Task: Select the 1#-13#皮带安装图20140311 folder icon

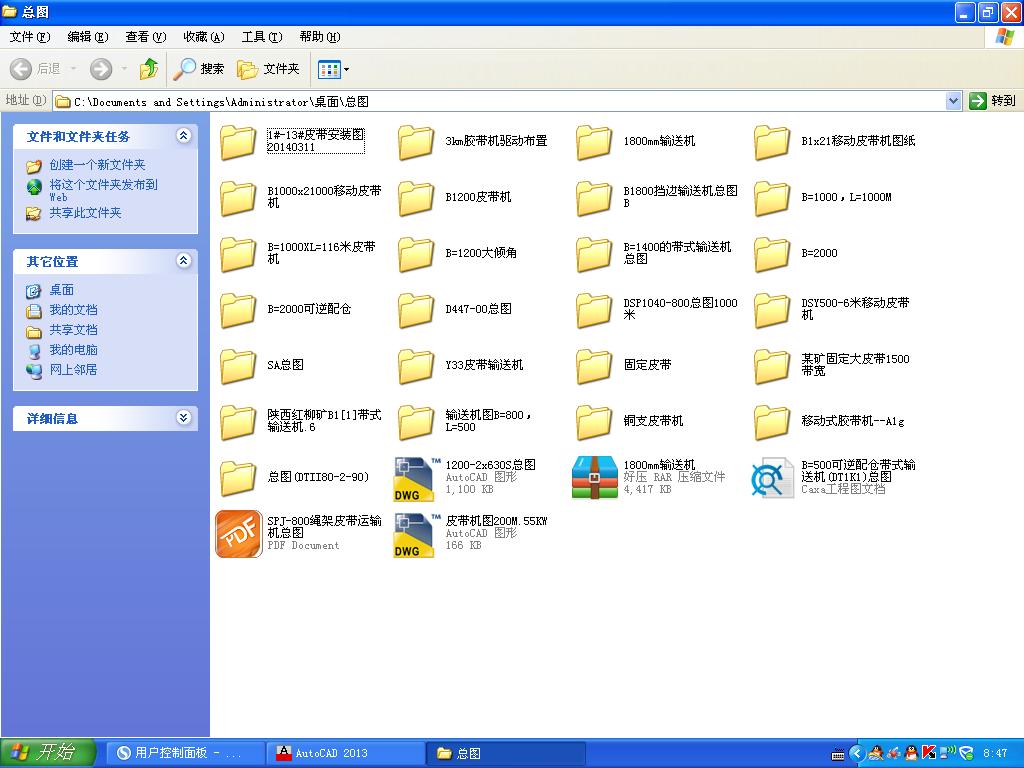Action: (x=238, y=142)
